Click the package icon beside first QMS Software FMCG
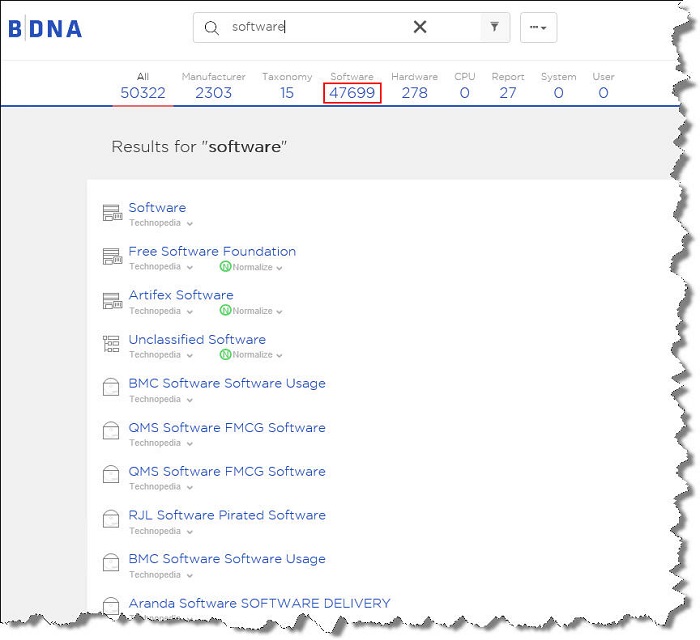The width and height of the screenshot is (700, 640). [111, 431]
